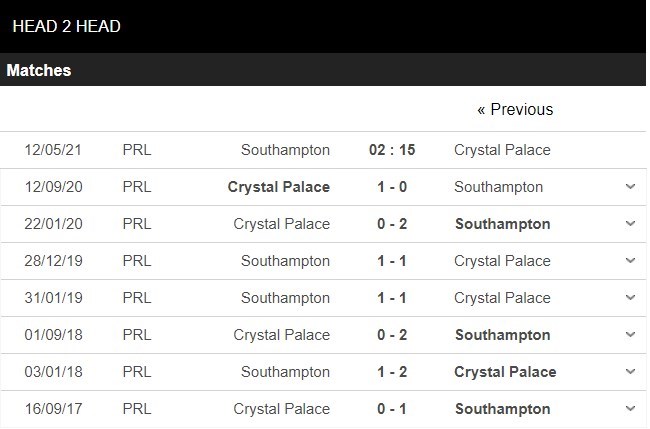
Task: Open the 02 : 15 kickoff time fixture
Action: click(392, 150)
